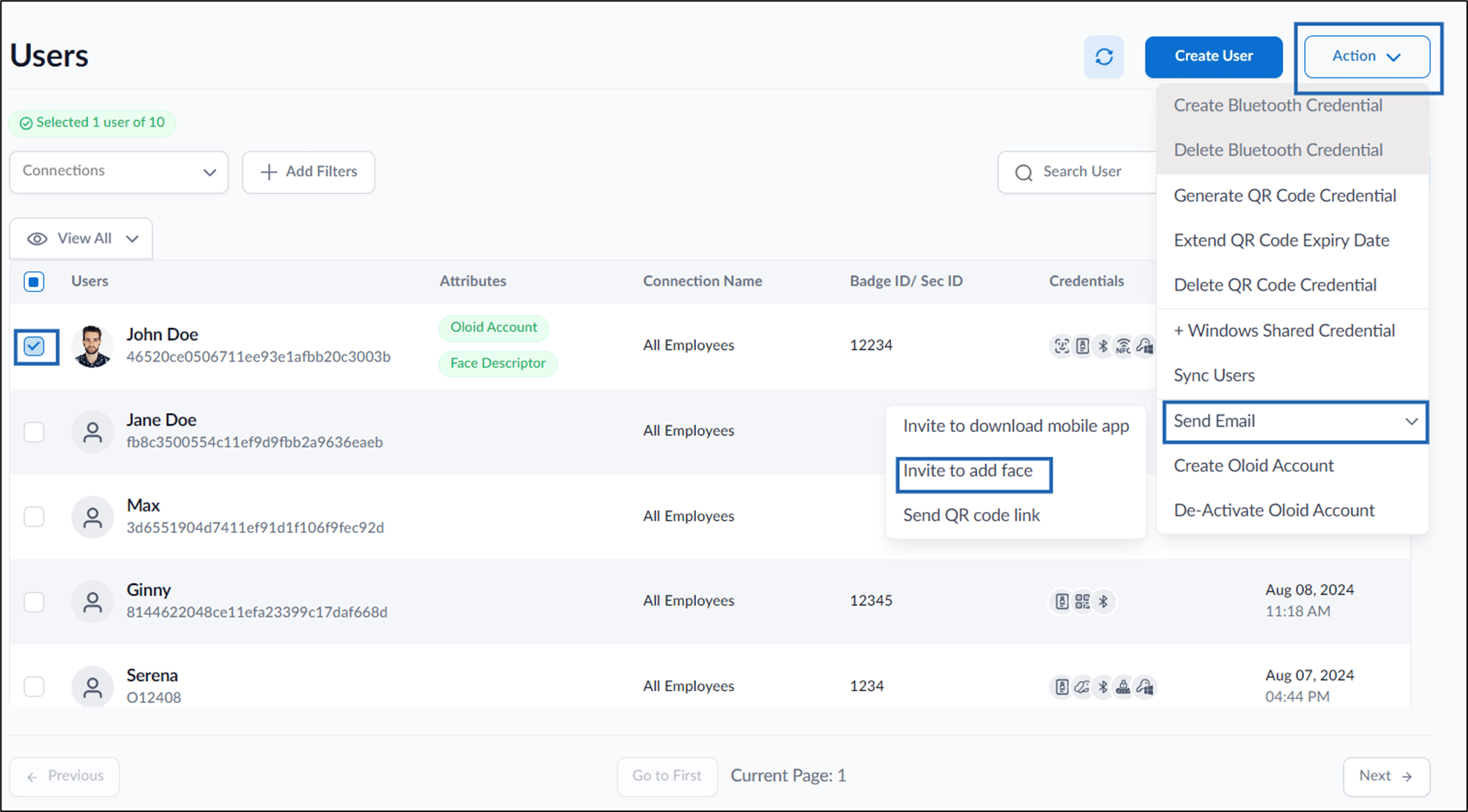This screenshot has width=1468, height=812.
Task: Select Jane Doe's row checkbox
Action: coord(34,432)
